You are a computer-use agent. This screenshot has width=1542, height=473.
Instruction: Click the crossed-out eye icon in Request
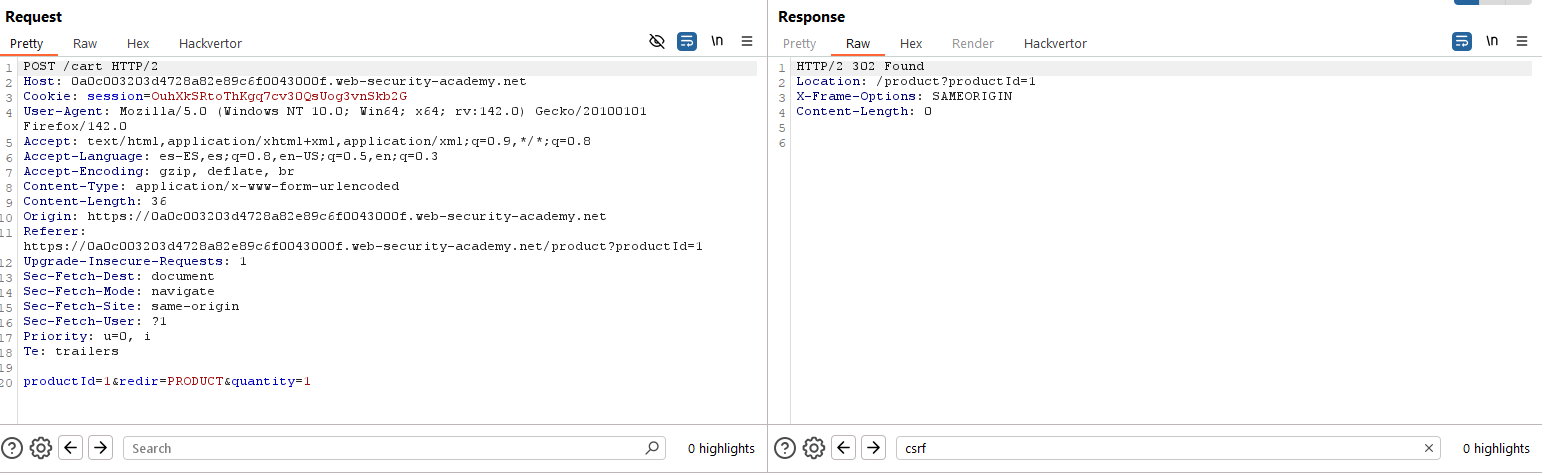tap(657, 42)
